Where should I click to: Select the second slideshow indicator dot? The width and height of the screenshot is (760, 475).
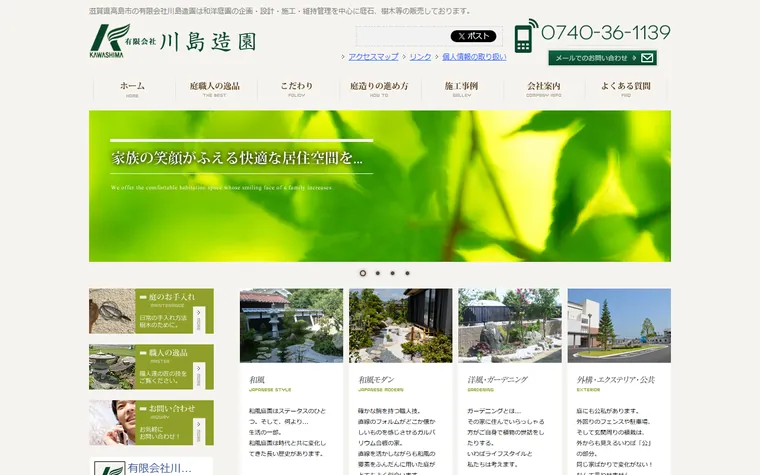click(x=378, y=273)
